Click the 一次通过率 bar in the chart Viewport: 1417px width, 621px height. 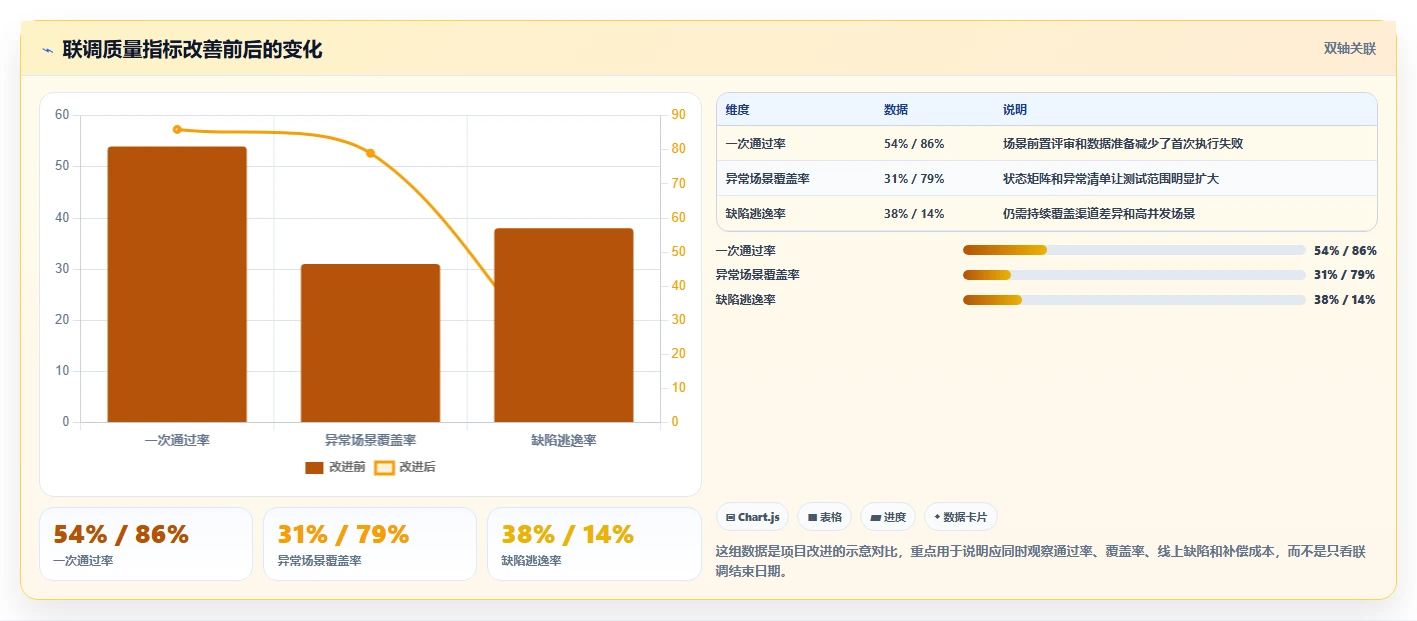click(177, 284)
